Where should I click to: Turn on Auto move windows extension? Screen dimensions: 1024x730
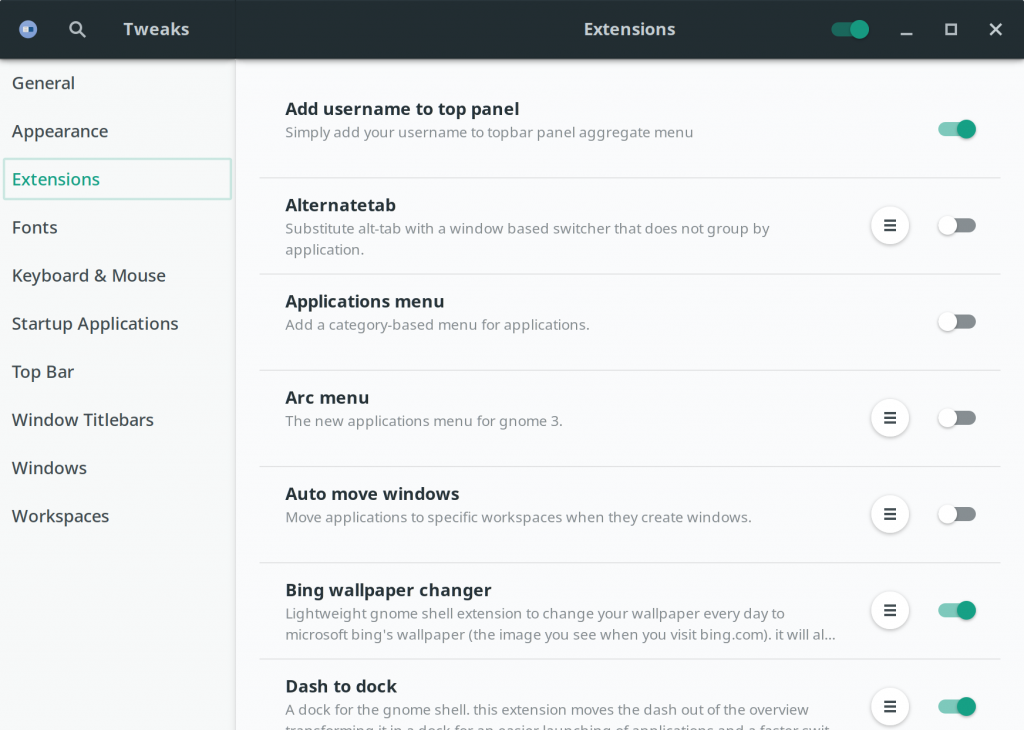point(956,514)
